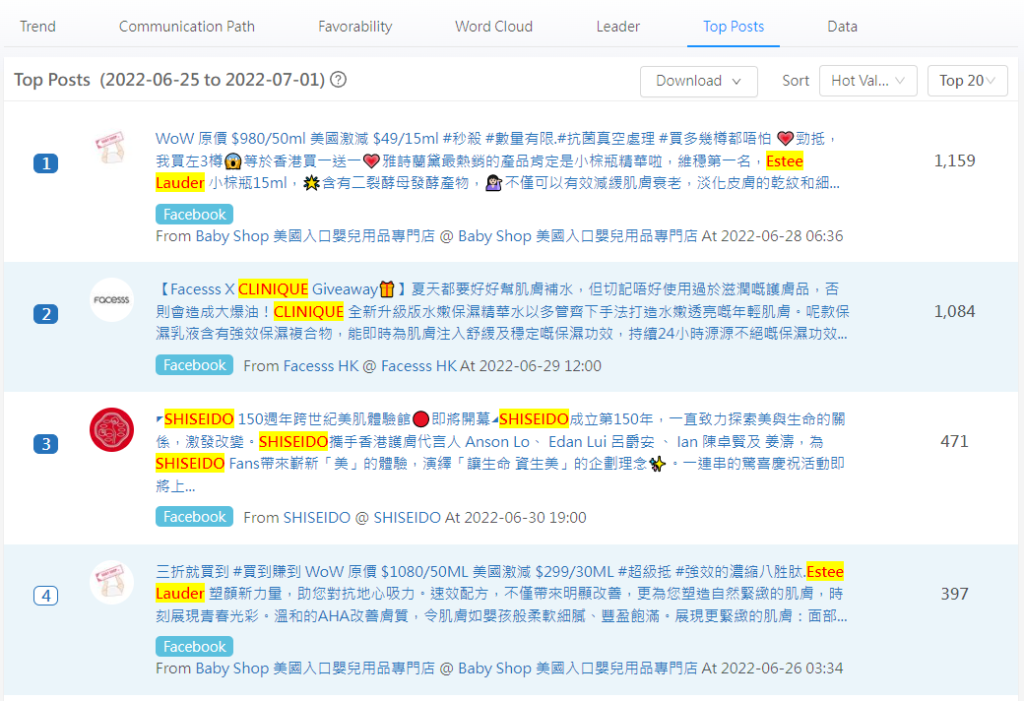The image size is (1024, 701).
Task: Select the Top Posts tab
Action: coord(733,26)
